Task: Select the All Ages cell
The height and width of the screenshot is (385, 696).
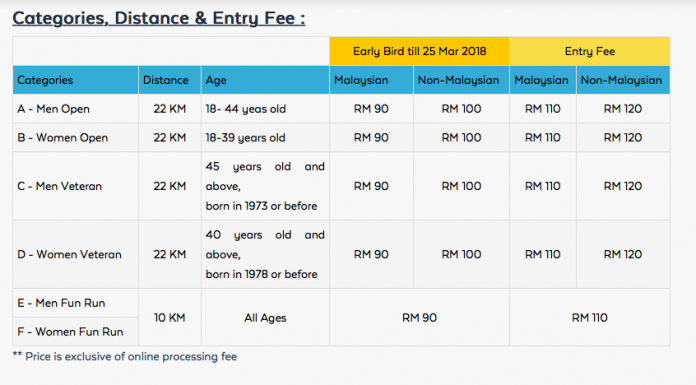Action: coord(265,318)
